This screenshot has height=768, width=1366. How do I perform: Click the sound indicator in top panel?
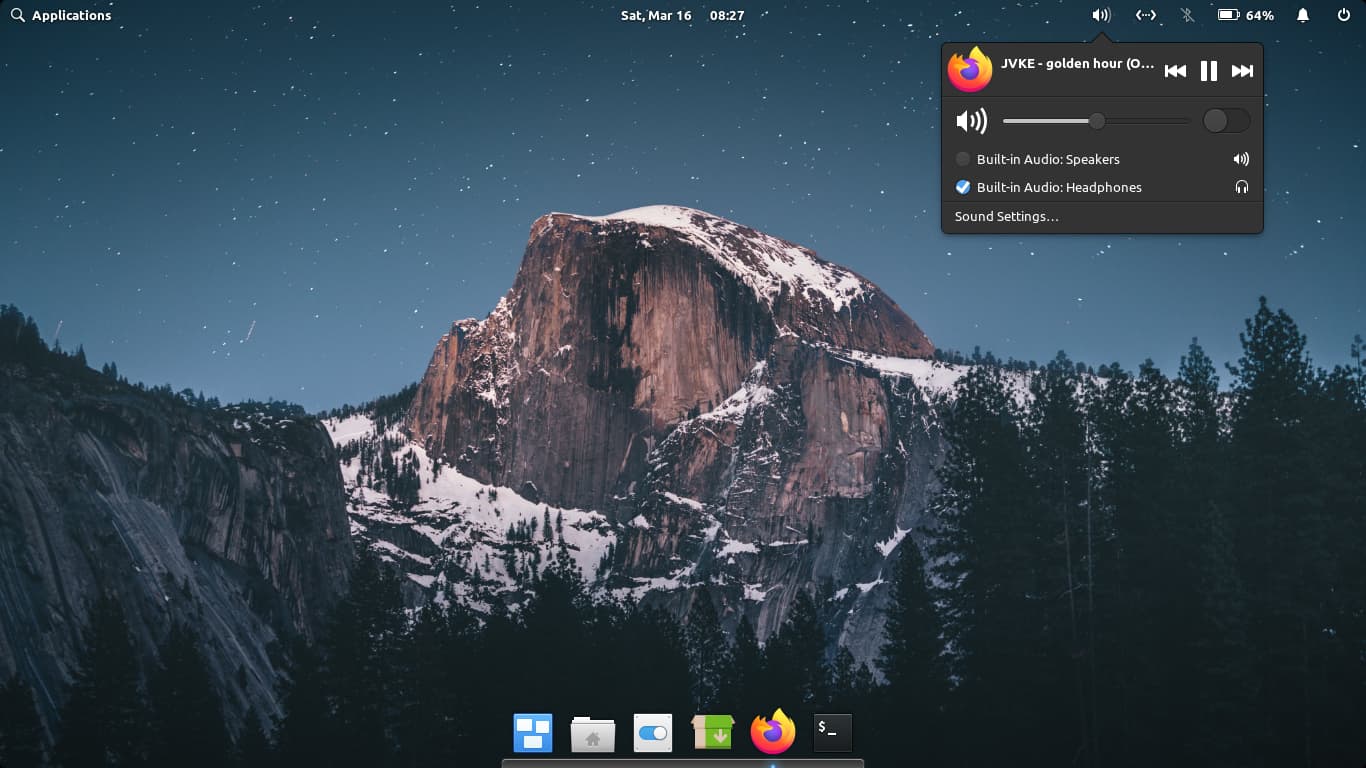click(1101, 15)
